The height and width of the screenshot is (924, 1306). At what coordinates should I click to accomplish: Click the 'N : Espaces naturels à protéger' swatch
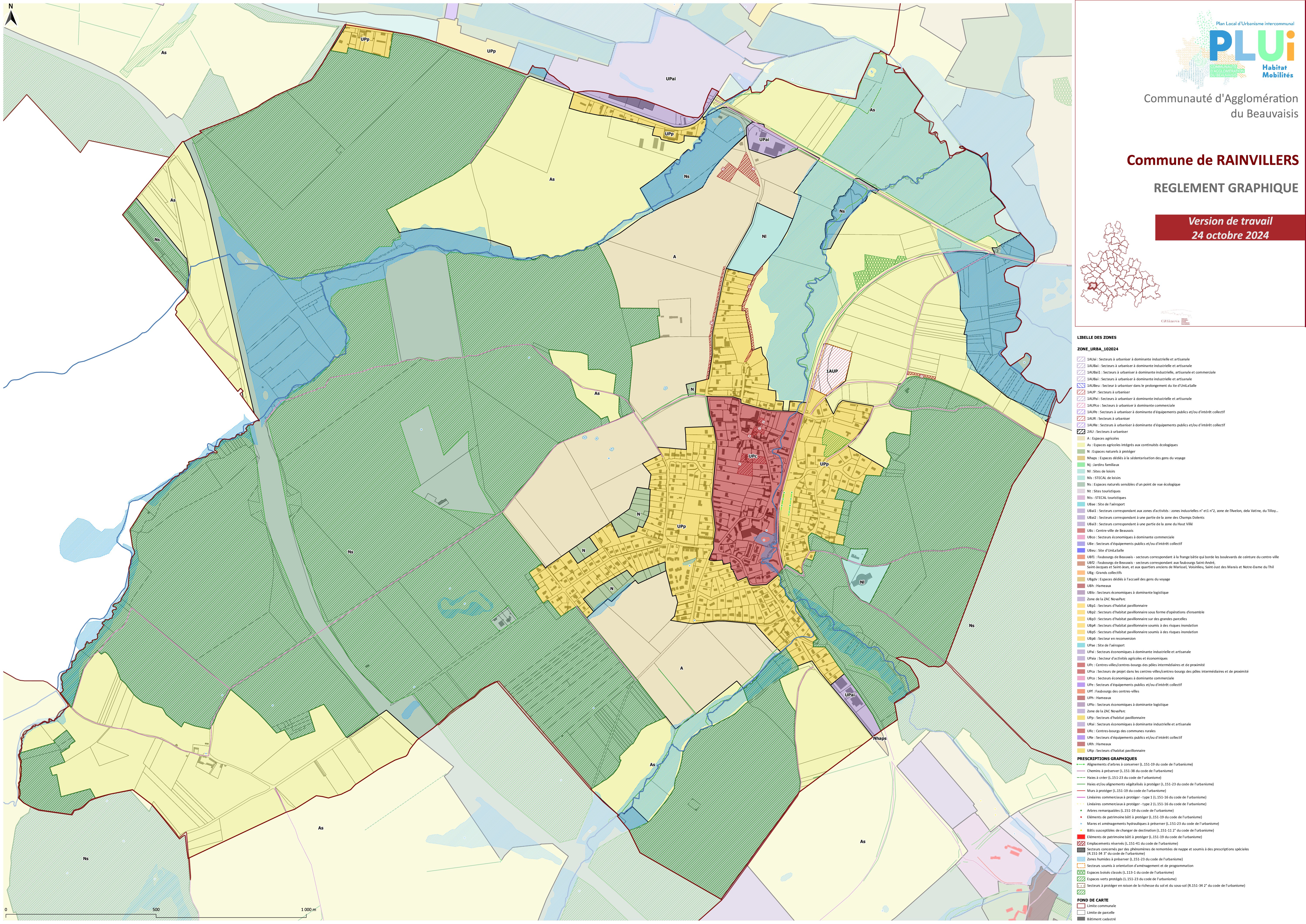click(x=1081, y=452)
